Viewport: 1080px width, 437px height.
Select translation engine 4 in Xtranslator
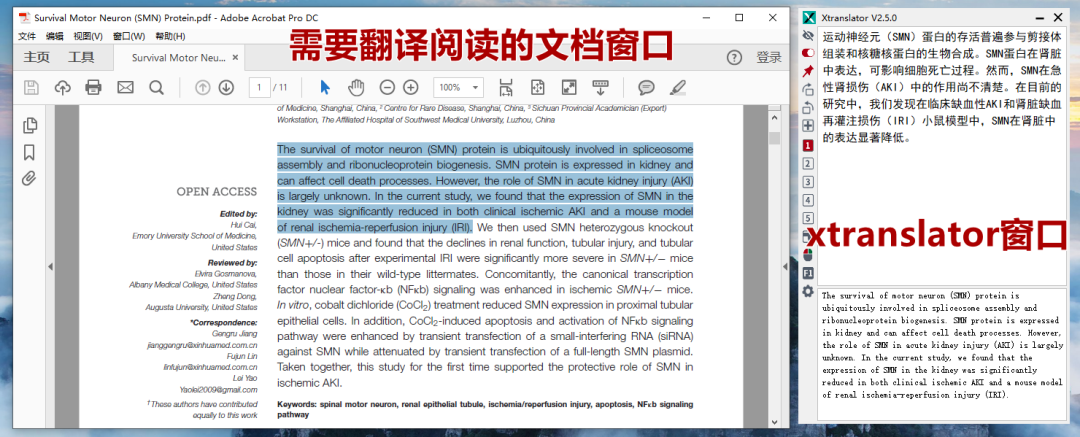coord(808,200)
